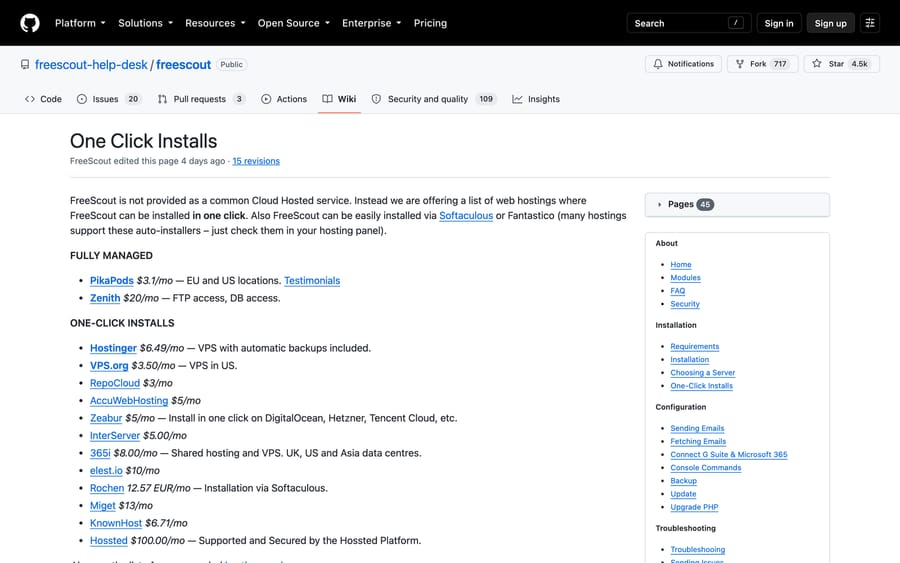
Task: Star the freescout repository
Action: coord(841,64)
